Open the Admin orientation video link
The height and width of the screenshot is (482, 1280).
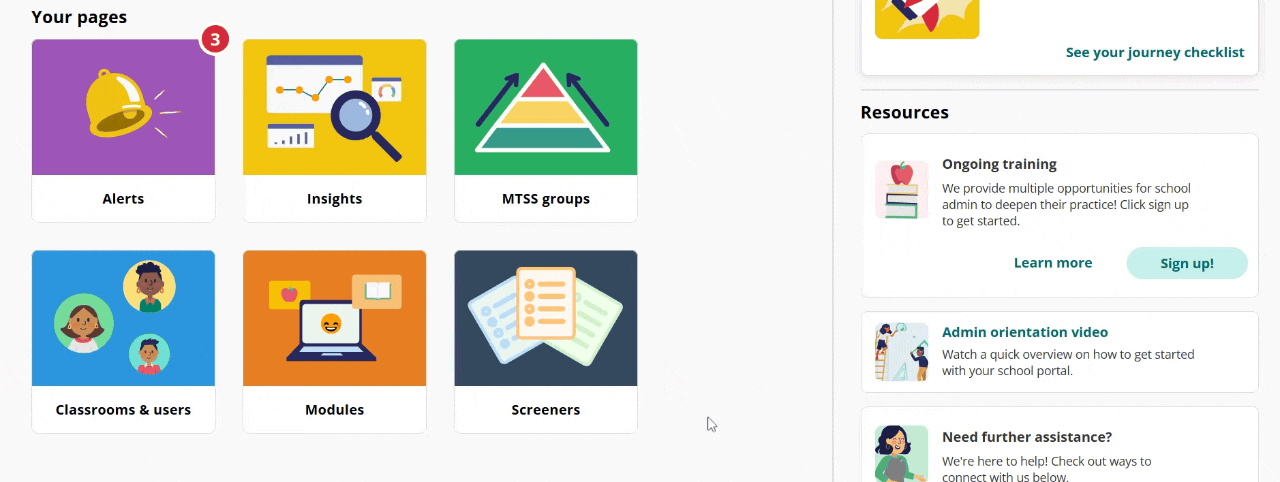click(1025, 332)
